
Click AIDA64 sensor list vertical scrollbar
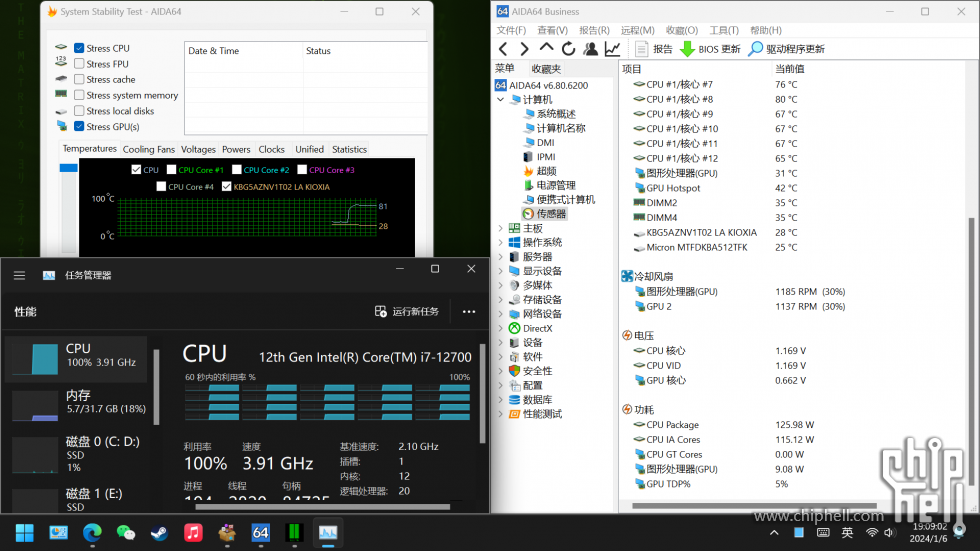[971, 350]
